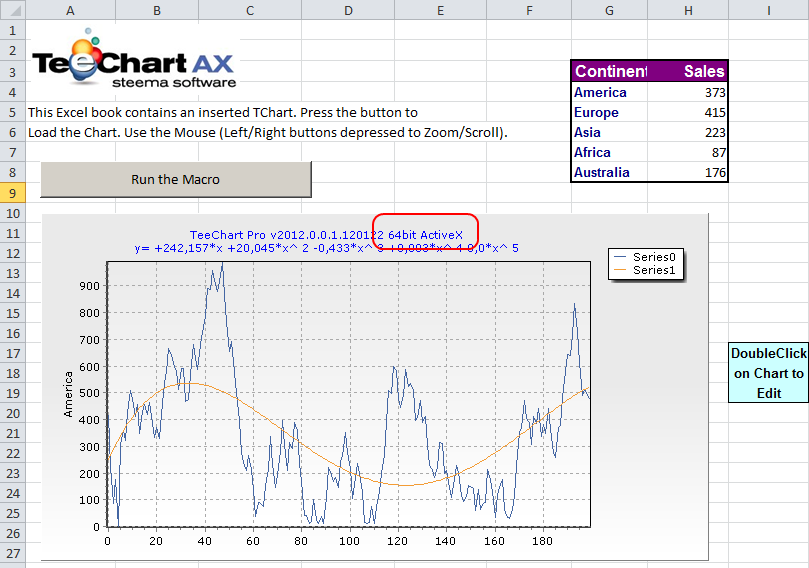Select the TeeChart AX logo image
Screen dimensions: 809x568
pyautogui.click(x=134, y=59)
